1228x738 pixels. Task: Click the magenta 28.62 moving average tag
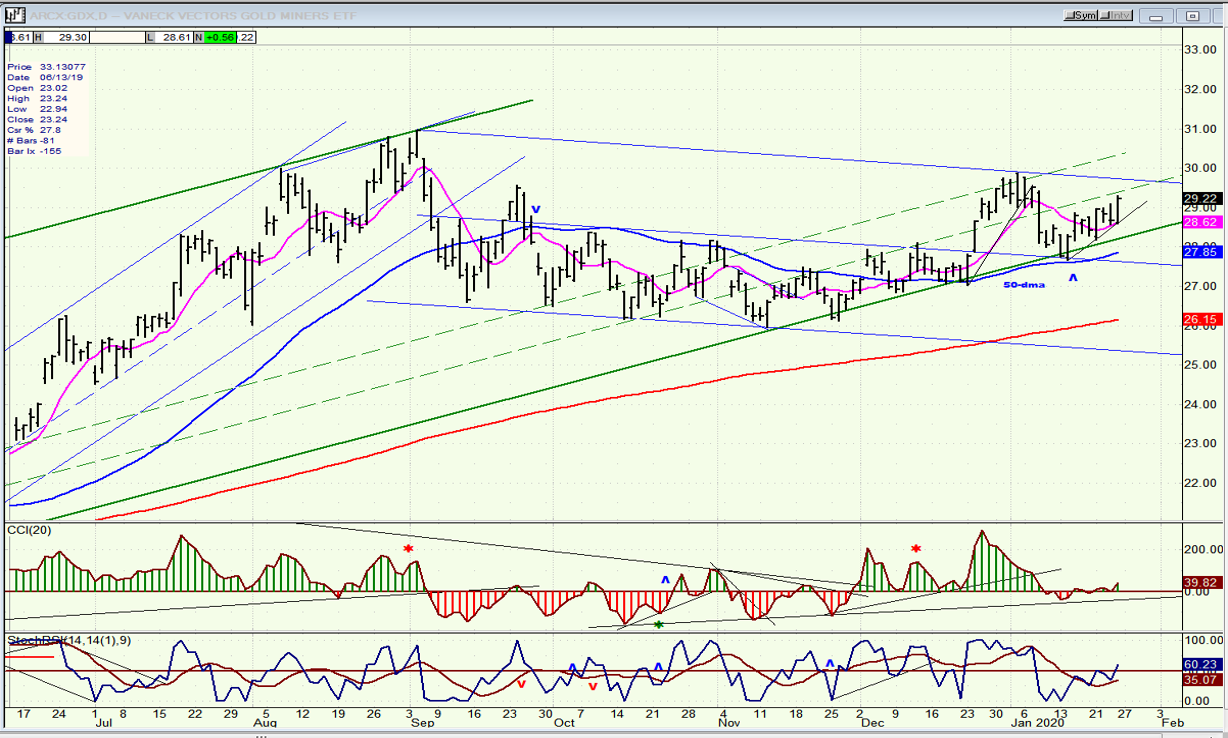point(1200,222)
